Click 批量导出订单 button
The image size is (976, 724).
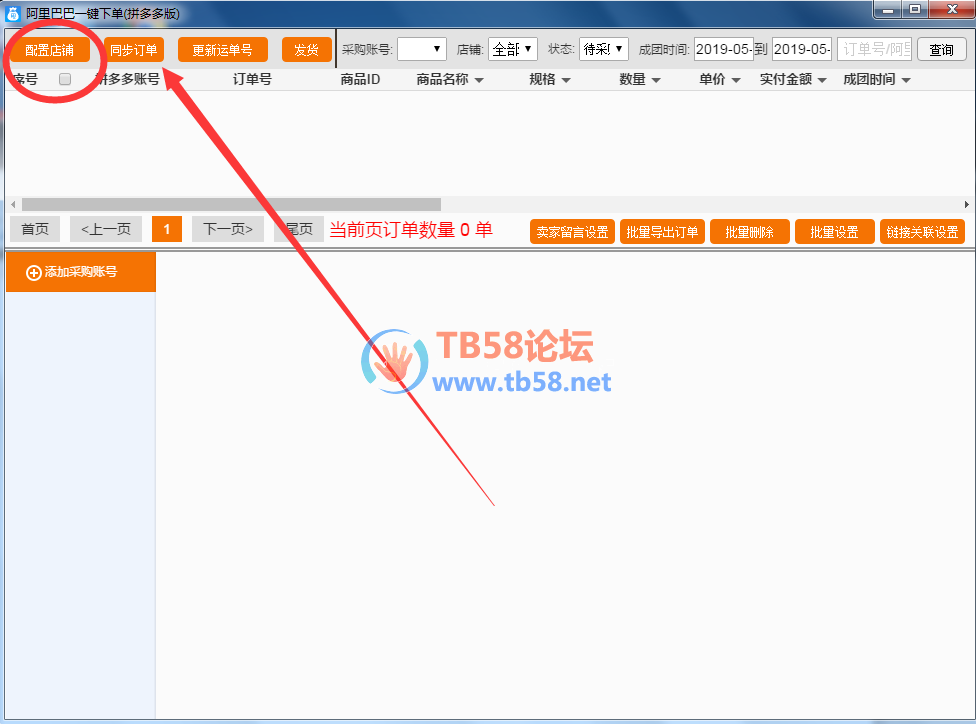[x=662, y=232]
